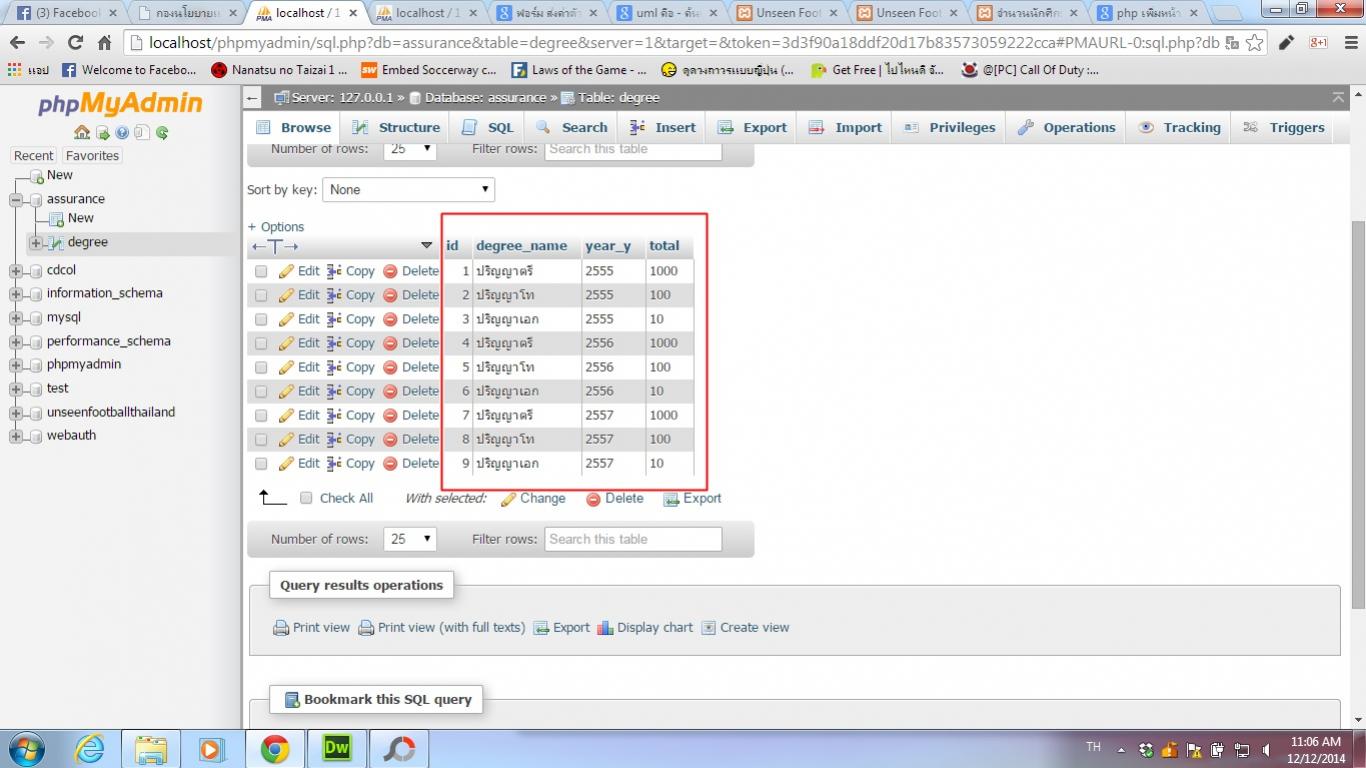The image size is (1366, 768).
Task: Tick the checkbox for row id 3
Action: point(261,319)
